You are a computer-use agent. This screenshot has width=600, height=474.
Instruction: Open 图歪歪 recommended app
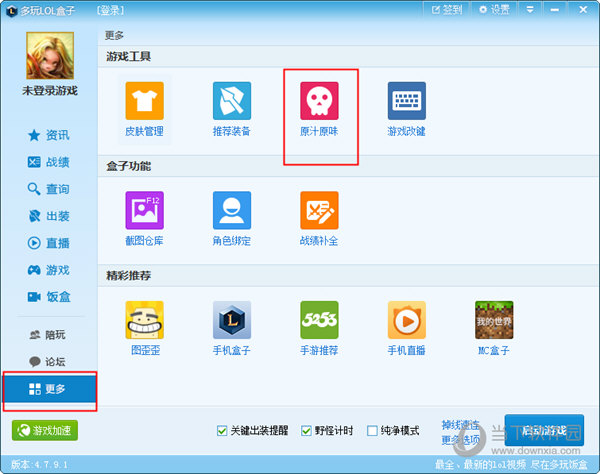(145, 328)
